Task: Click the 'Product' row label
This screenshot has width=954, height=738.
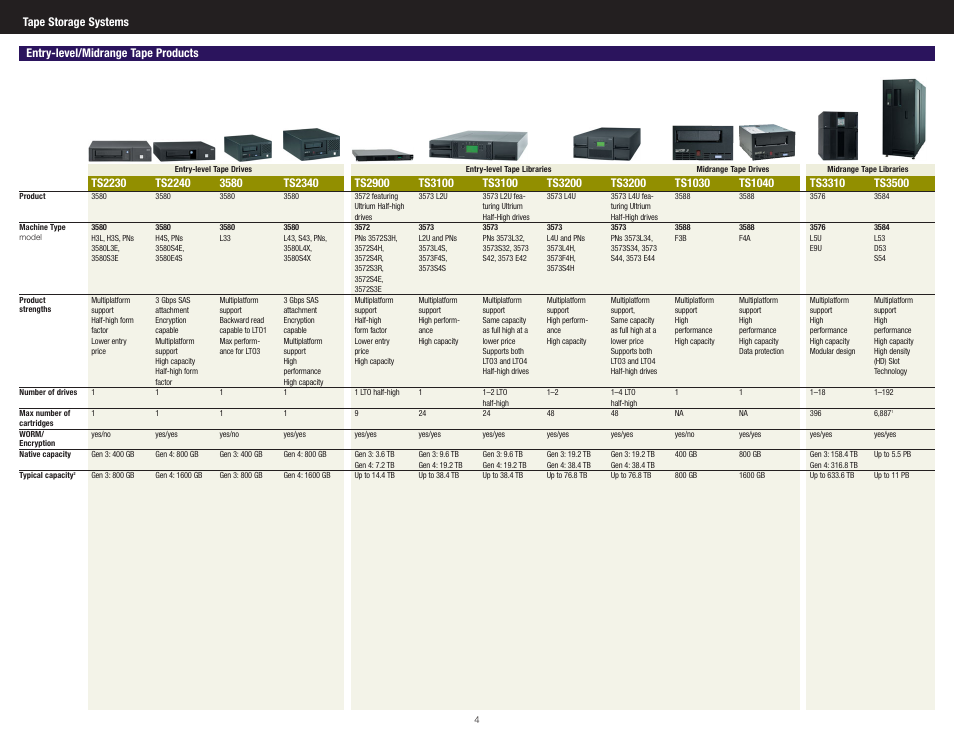Action: pyautogui.click(x=32, y=197)
